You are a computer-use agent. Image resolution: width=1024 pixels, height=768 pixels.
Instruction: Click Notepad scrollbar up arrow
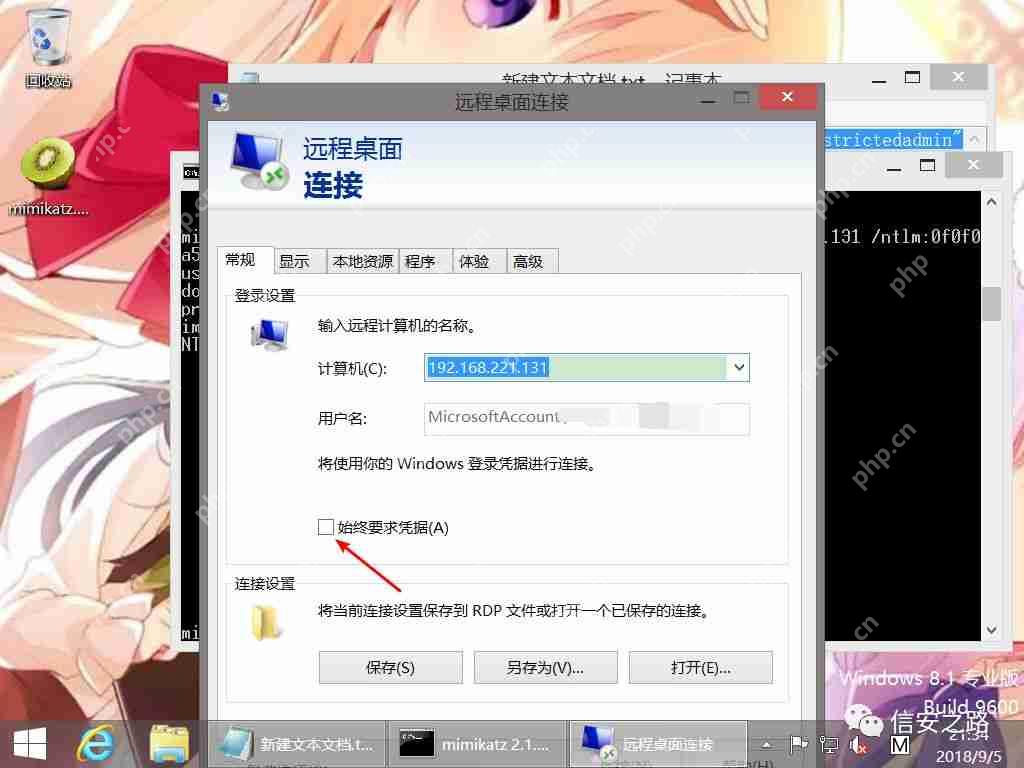point(974,140)
